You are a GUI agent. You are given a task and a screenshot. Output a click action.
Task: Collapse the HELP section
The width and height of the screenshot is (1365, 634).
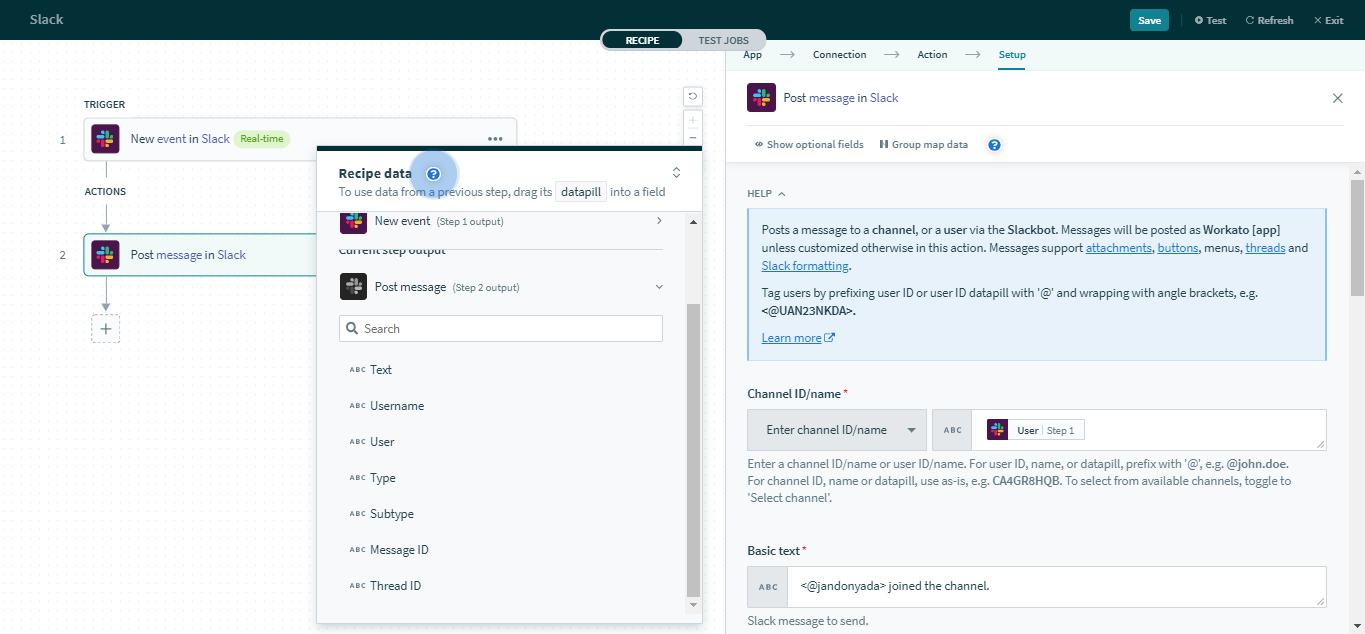point(766,194)
